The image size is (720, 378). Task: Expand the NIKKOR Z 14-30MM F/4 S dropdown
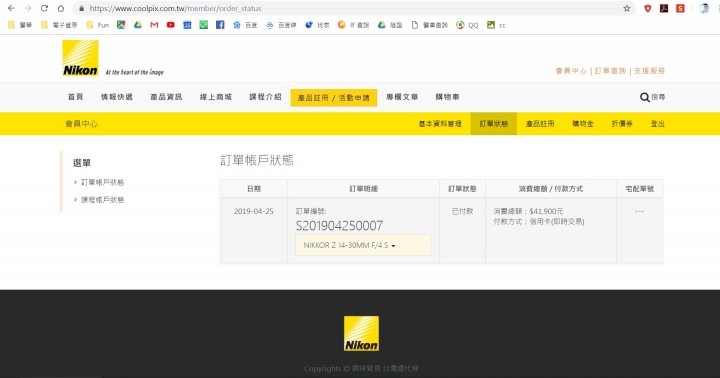(x=363, y=245)
